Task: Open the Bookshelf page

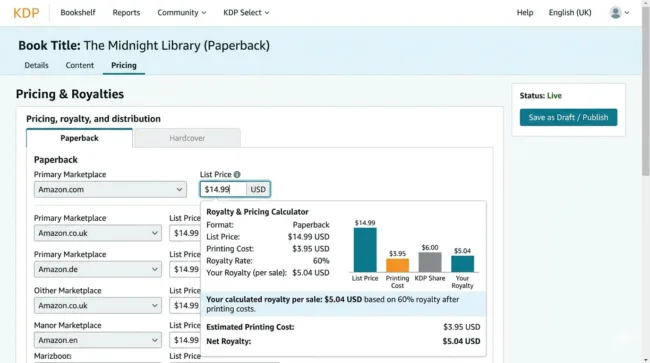Action: tap(78, 12)
